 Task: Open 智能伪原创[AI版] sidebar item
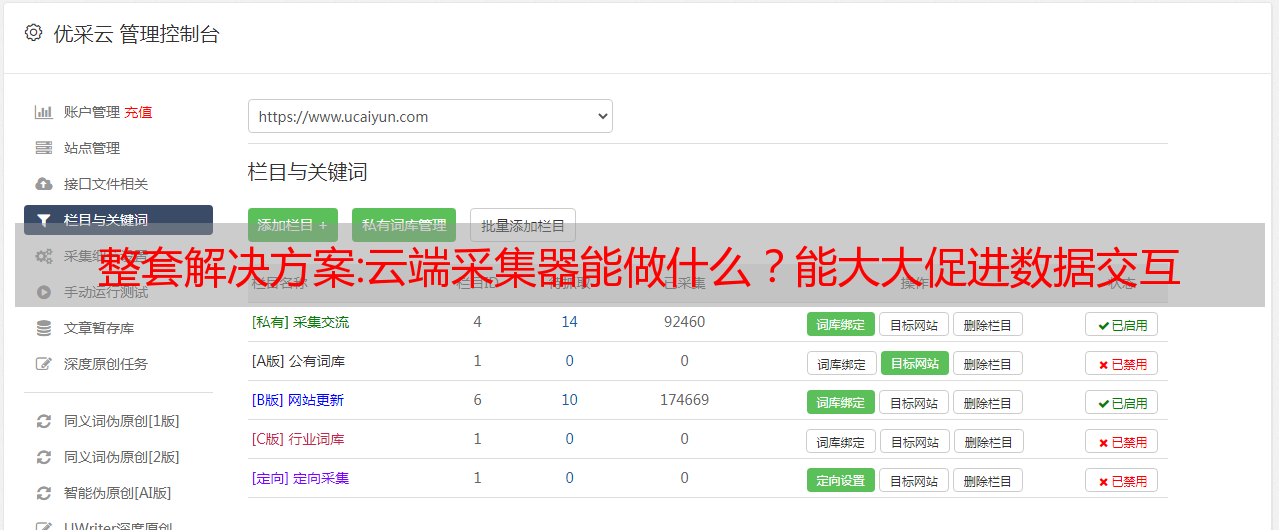pos(118,493)
